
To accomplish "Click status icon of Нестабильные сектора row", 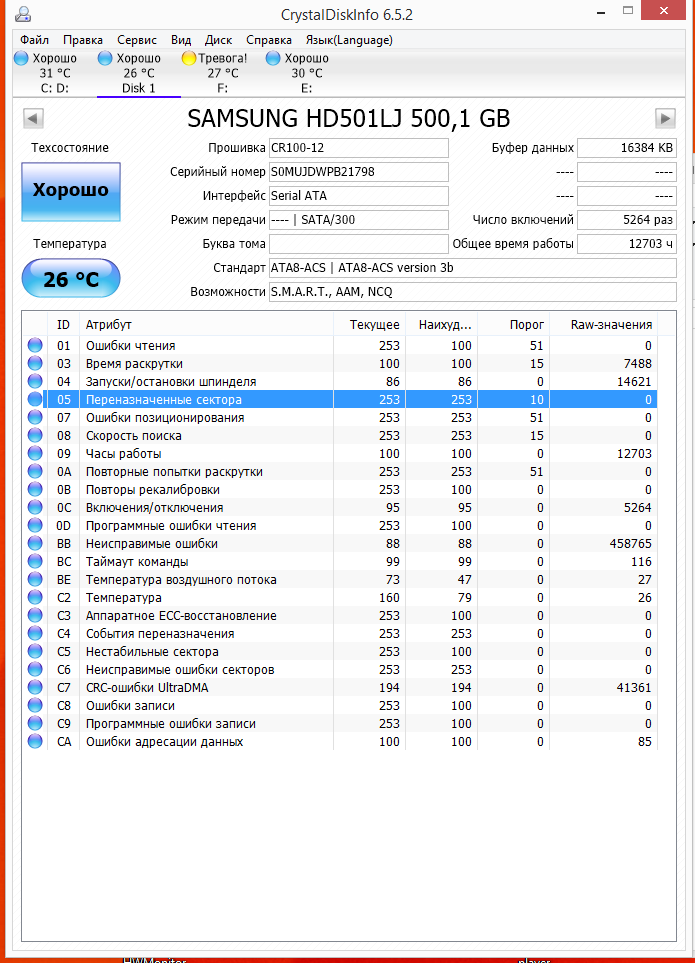I will 35,652.
